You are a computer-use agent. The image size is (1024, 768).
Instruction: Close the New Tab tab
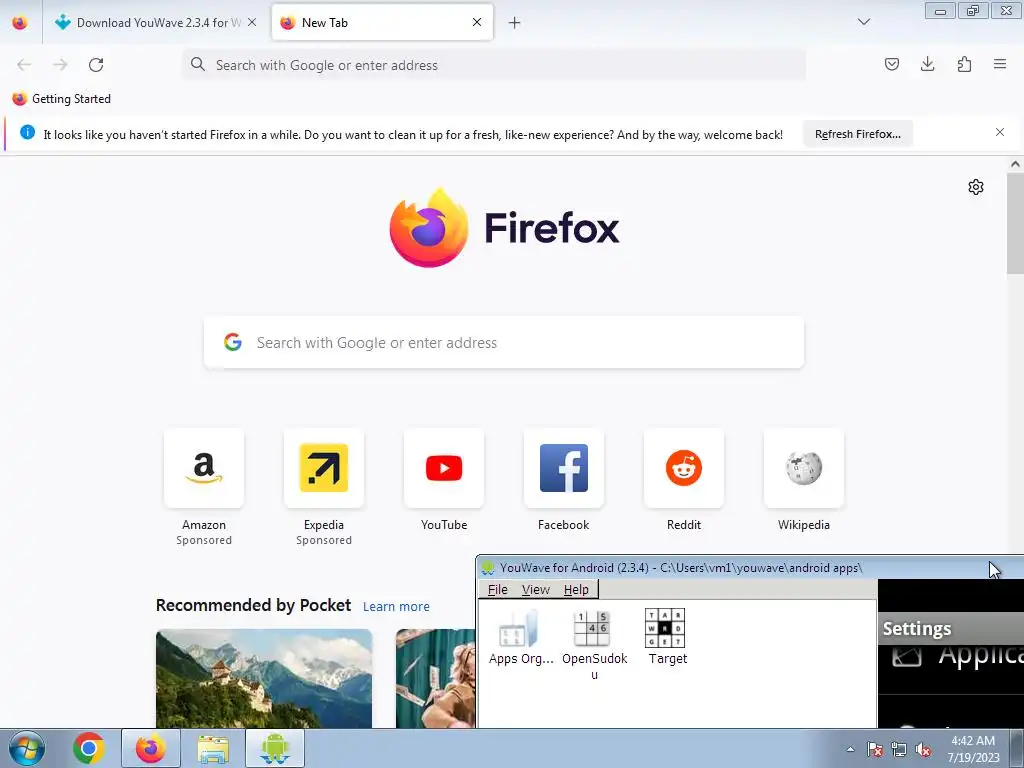tap(477, 22)
